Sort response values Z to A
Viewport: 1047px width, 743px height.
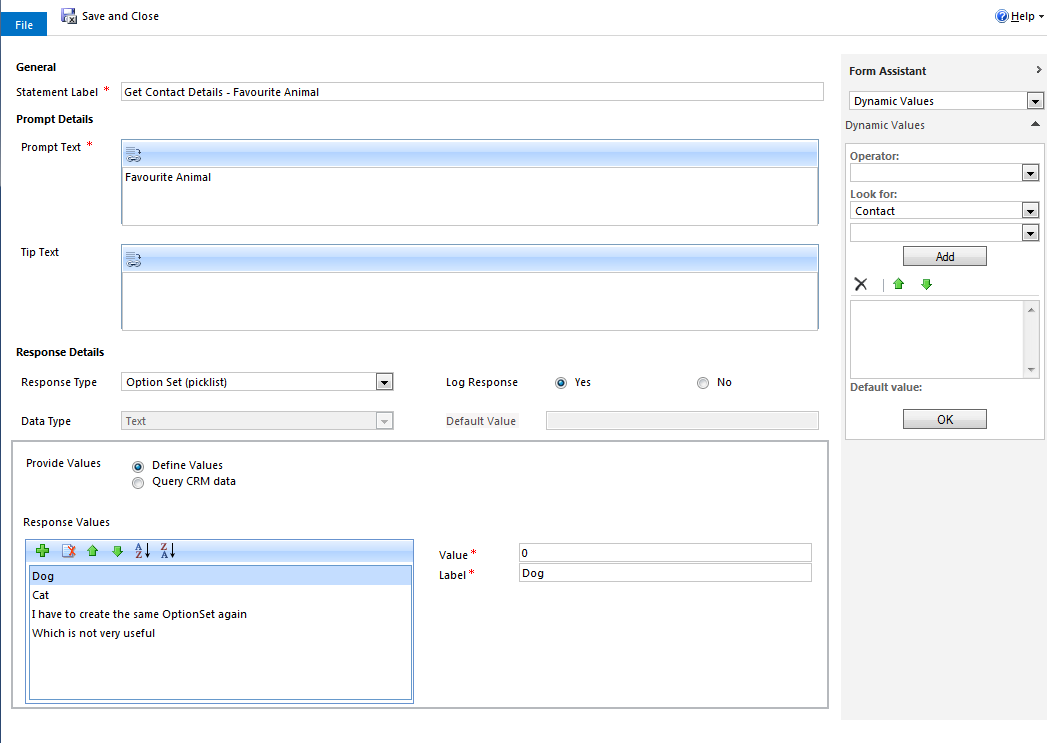[168, 551]
